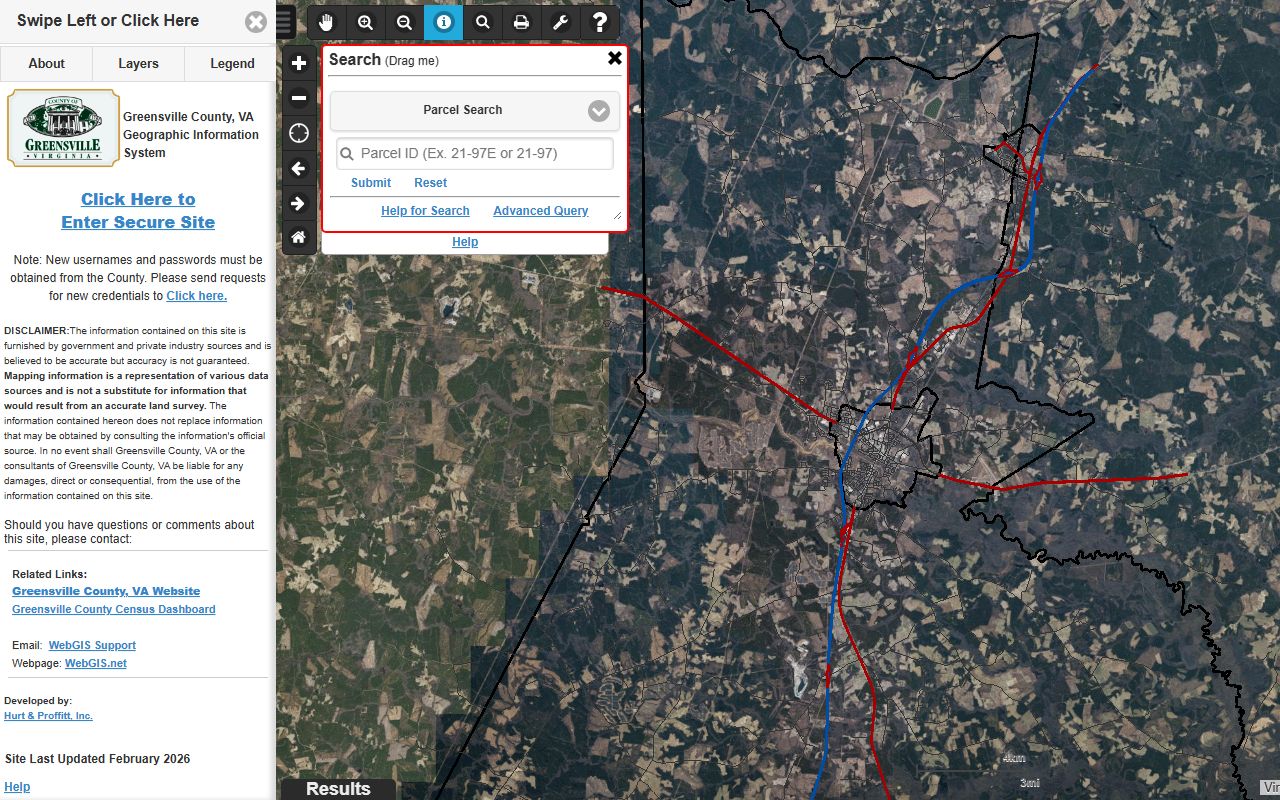The width and height of the screenshot is (1280, 800).
Task: Toggle the hamburger side panel menu
Action: (x=285, y=22)
